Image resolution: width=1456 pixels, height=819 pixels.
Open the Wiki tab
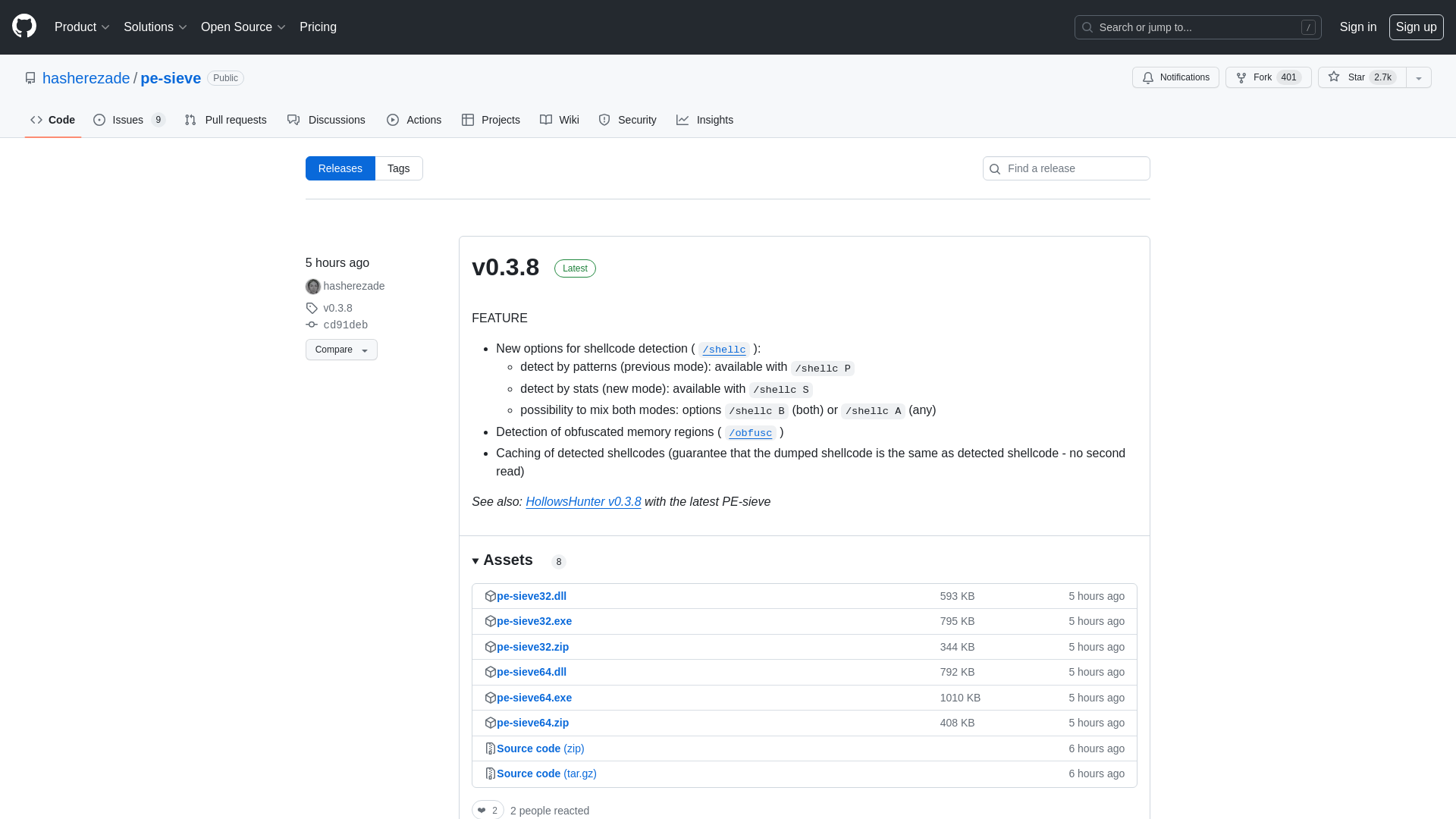click(560, 120)
